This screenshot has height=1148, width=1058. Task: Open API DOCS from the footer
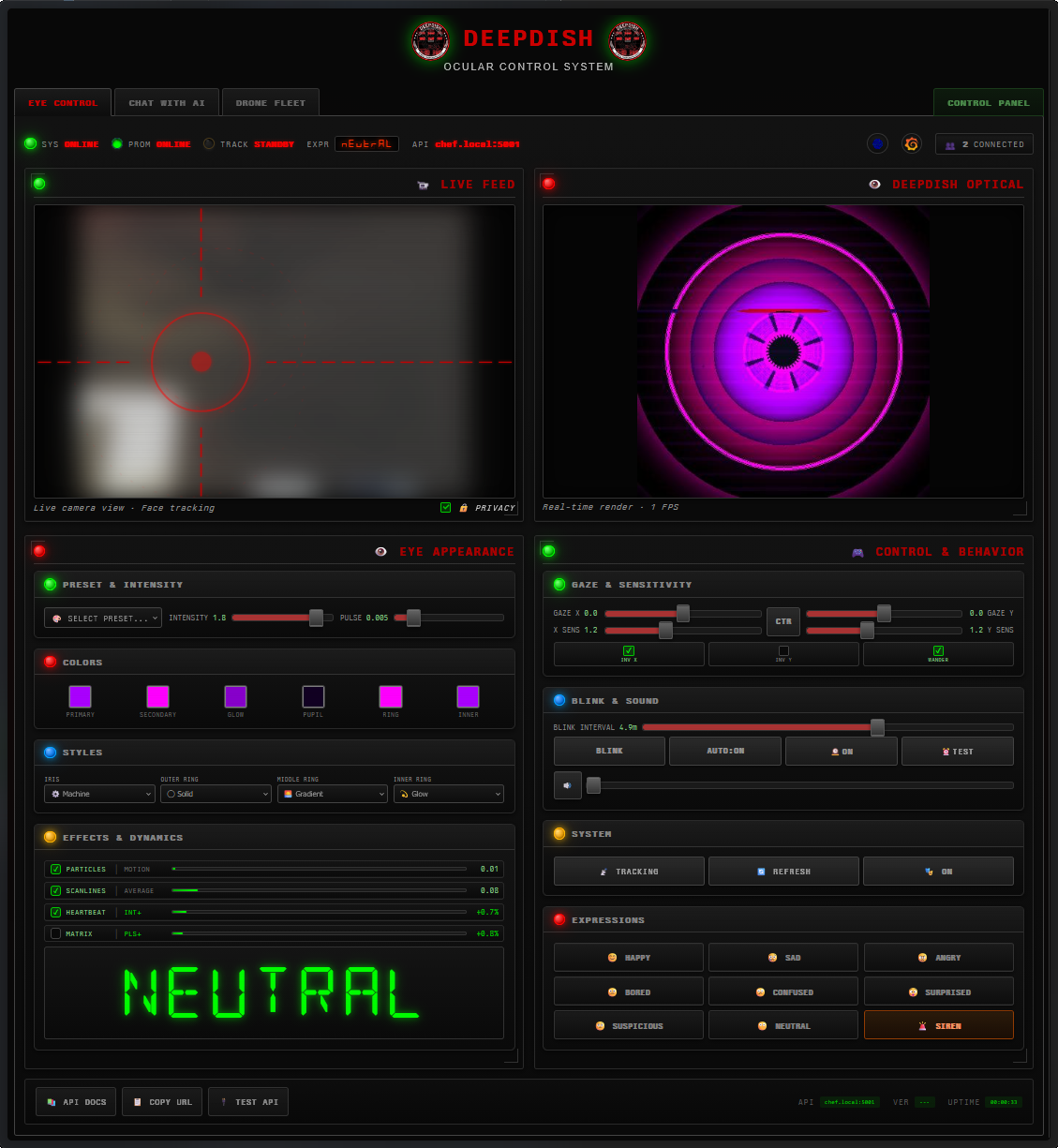[x=76, y=1102]
